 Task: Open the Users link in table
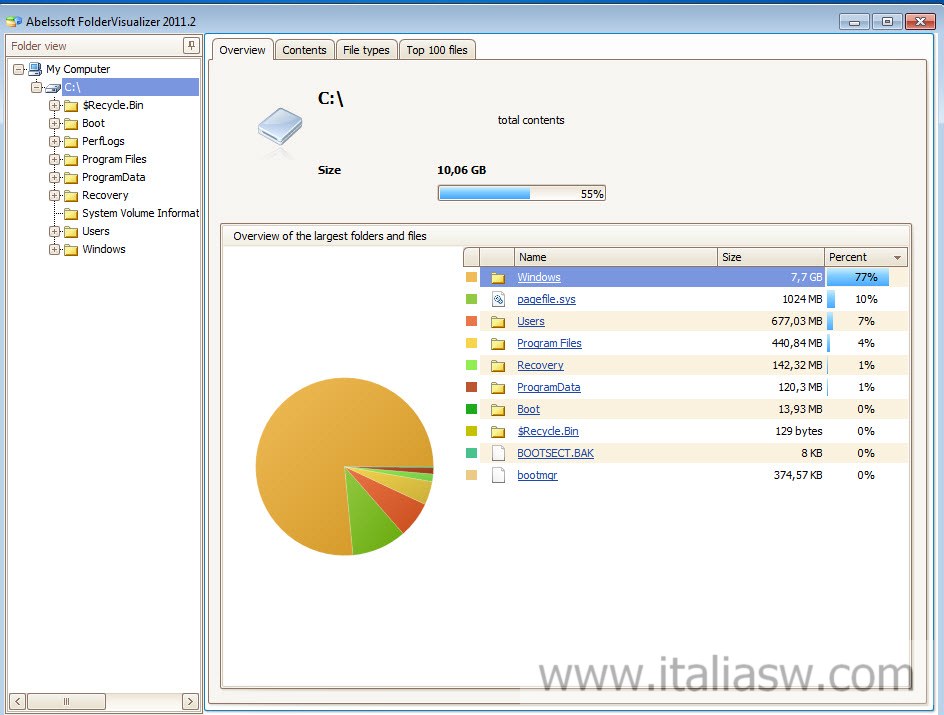coord(530,321)
